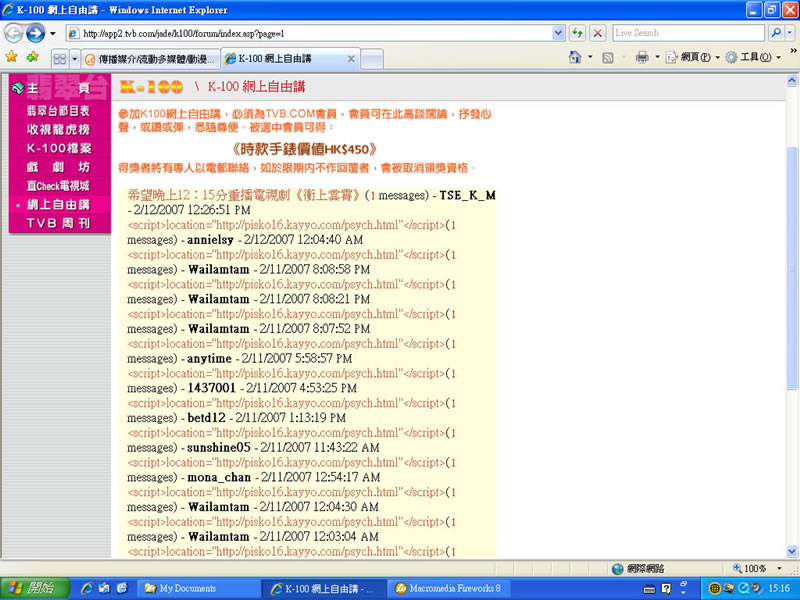Viewport: 800px width, 600px height.
Task: Open the search provider options arrow
Action: (789, 33)
